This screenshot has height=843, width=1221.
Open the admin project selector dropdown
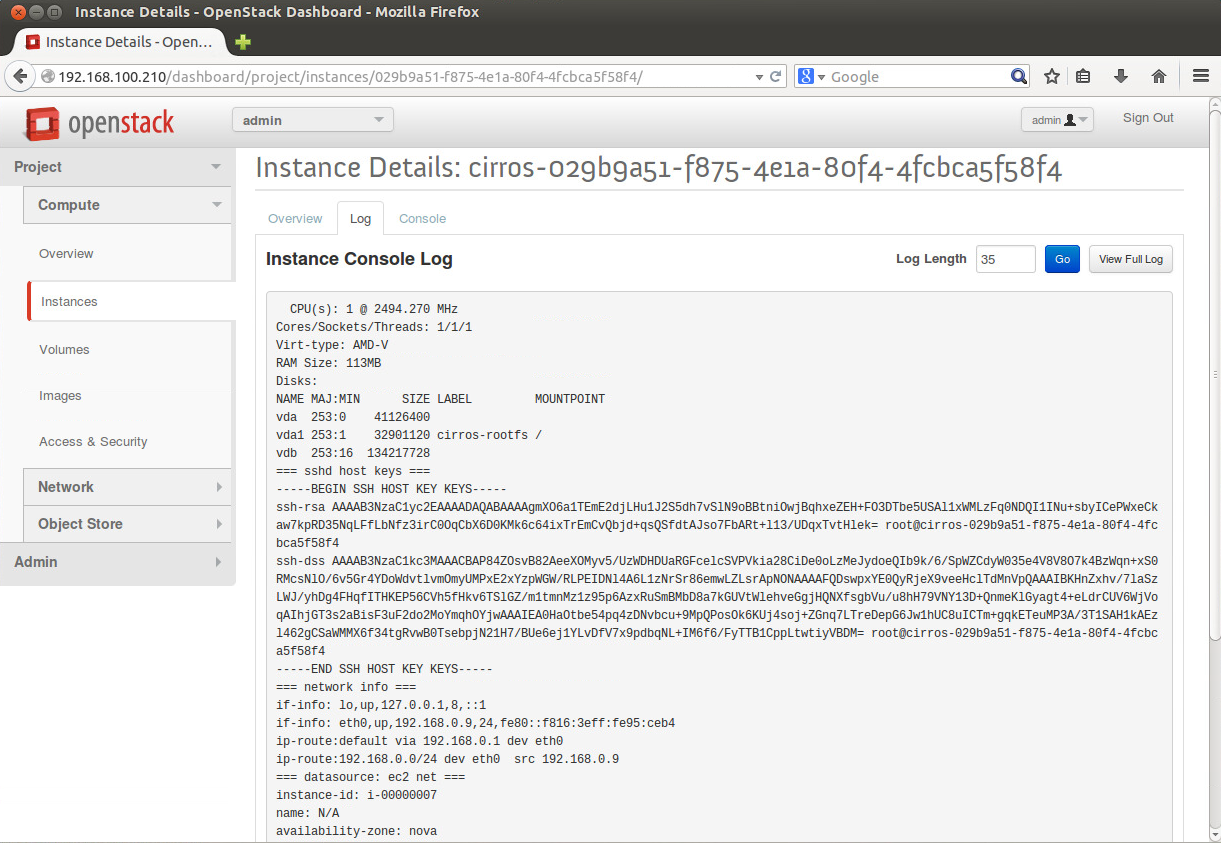pyautogui.click(x=312, y=118)
